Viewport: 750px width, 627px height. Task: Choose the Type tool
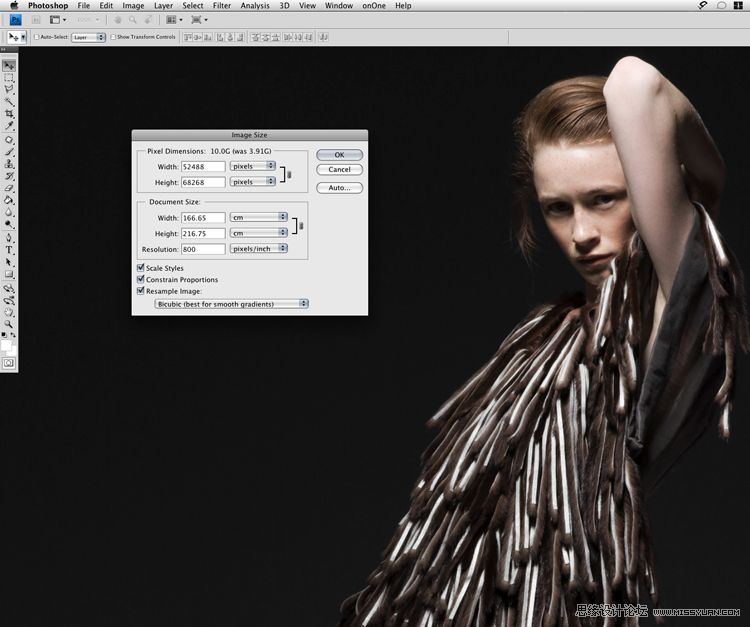pos(9,250)
